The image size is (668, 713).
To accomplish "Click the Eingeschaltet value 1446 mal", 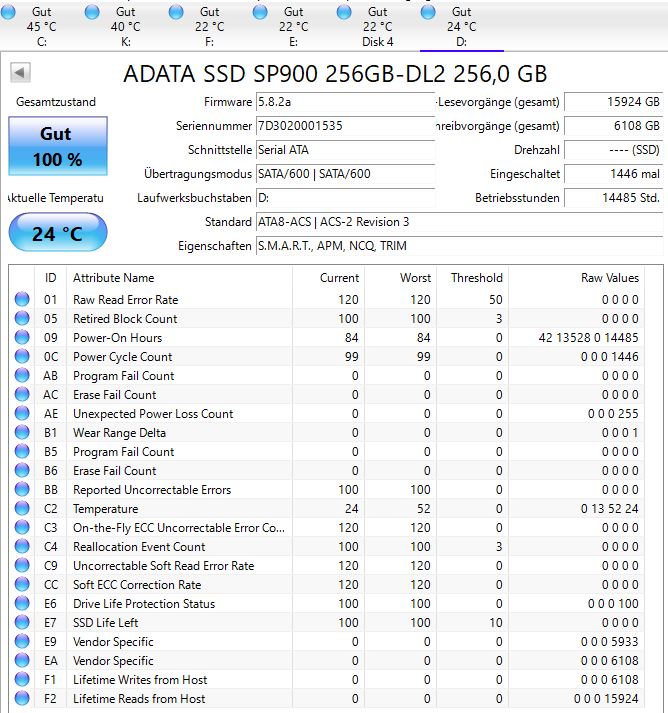I will [x=613, y=174].
